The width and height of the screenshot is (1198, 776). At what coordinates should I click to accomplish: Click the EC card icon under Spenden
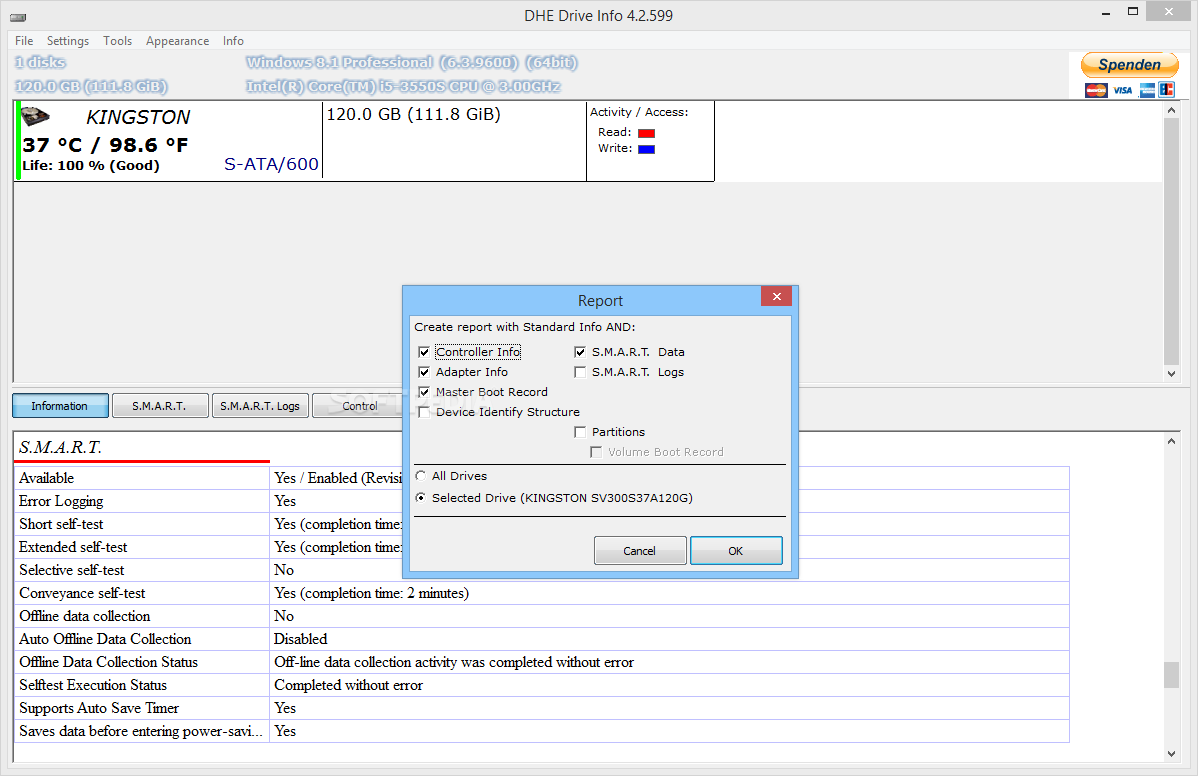point(1167,90)
